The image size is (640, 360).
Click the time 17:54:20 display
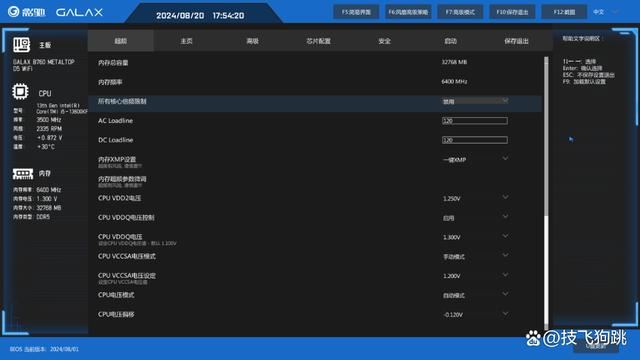point(228,16)
